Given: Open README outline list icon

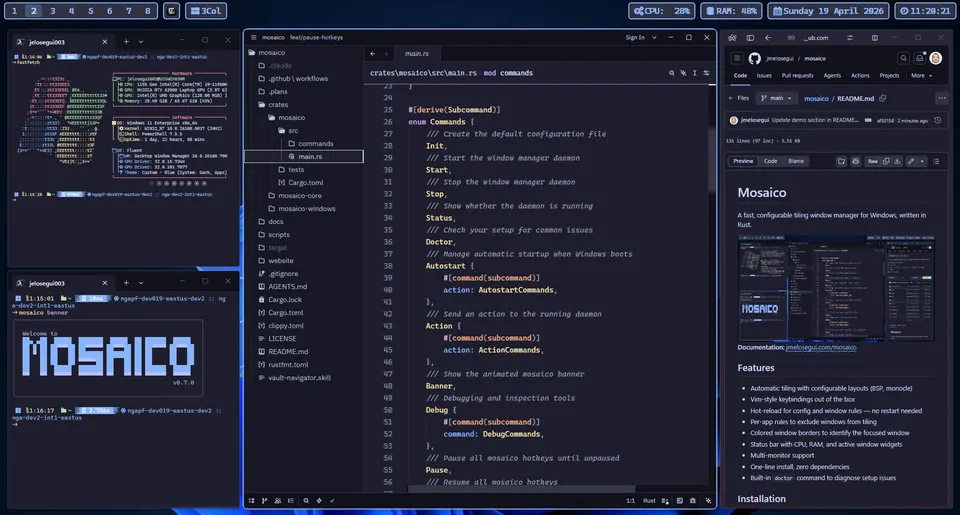Looking at the screenshot, I should click(936, 161).
